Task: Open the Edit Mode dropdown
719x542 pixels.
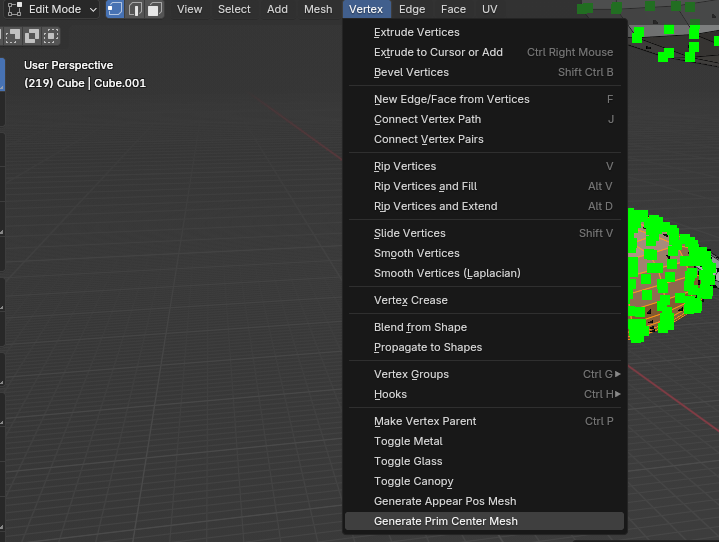Action: pyautogui.click(x=52, y=9)
